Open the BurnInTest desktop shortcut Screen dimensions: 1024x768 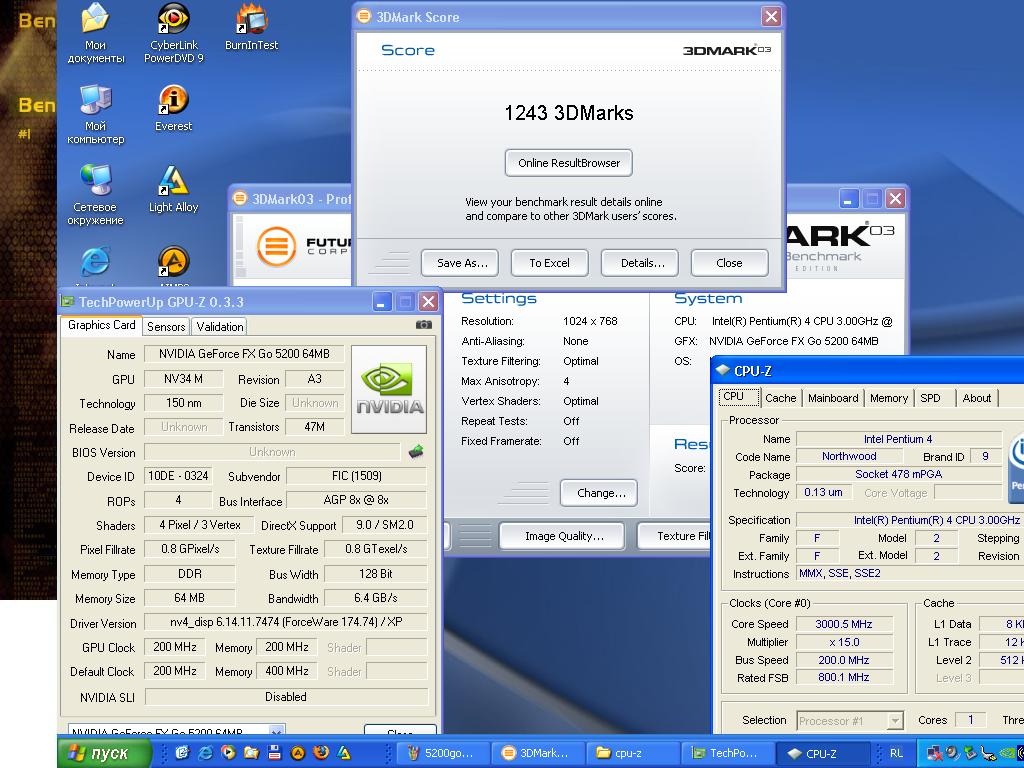coord(251,27)
